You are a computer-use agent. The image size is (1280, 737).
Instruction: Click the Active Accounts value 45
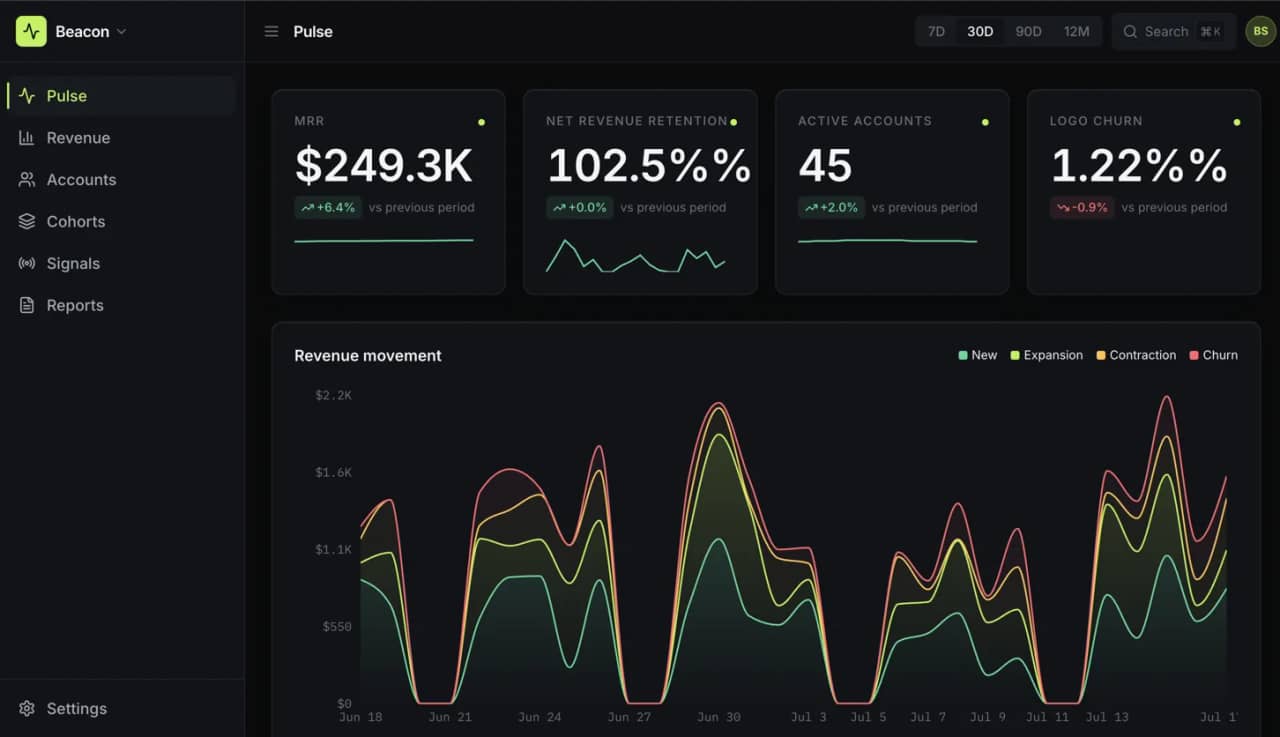[825, 166]
